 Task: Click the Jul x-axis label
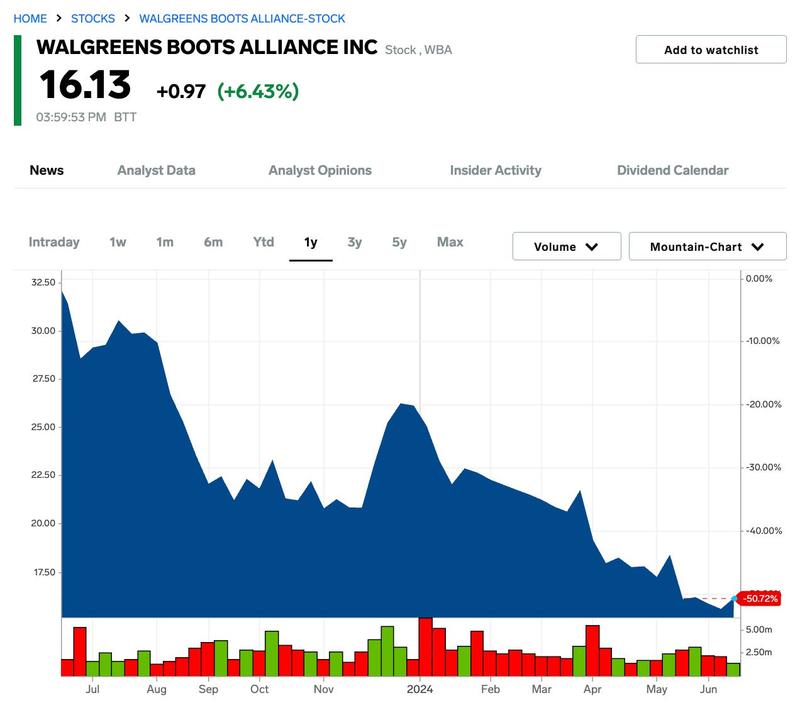coord(92,690)
